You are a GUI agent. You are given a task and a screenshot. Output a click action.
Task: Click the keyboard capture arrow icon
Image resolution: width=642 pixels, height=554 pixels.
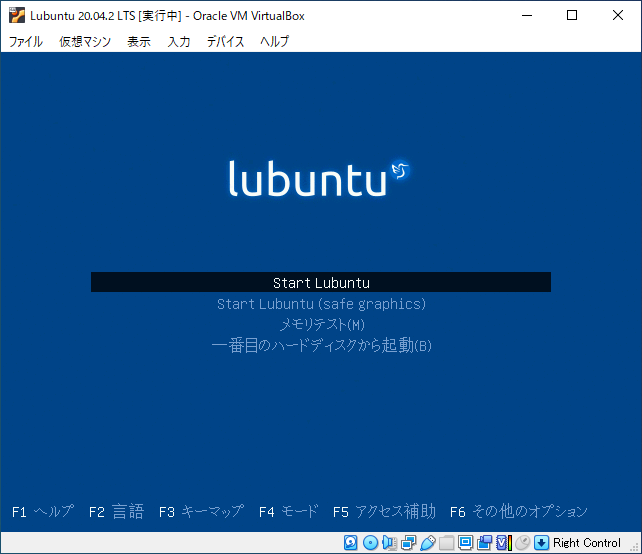coord(541,543)
